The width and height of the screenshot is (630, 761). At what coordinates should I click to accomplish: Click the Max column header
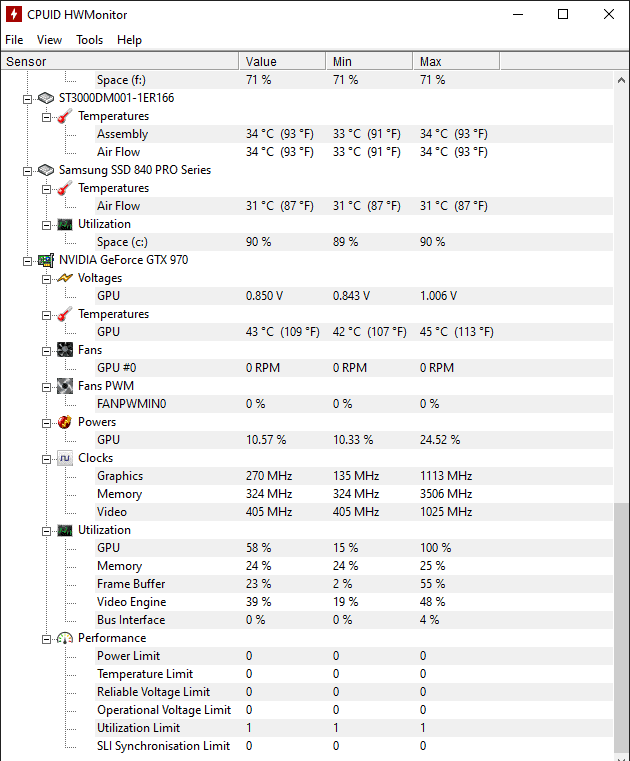pos(457,62)
